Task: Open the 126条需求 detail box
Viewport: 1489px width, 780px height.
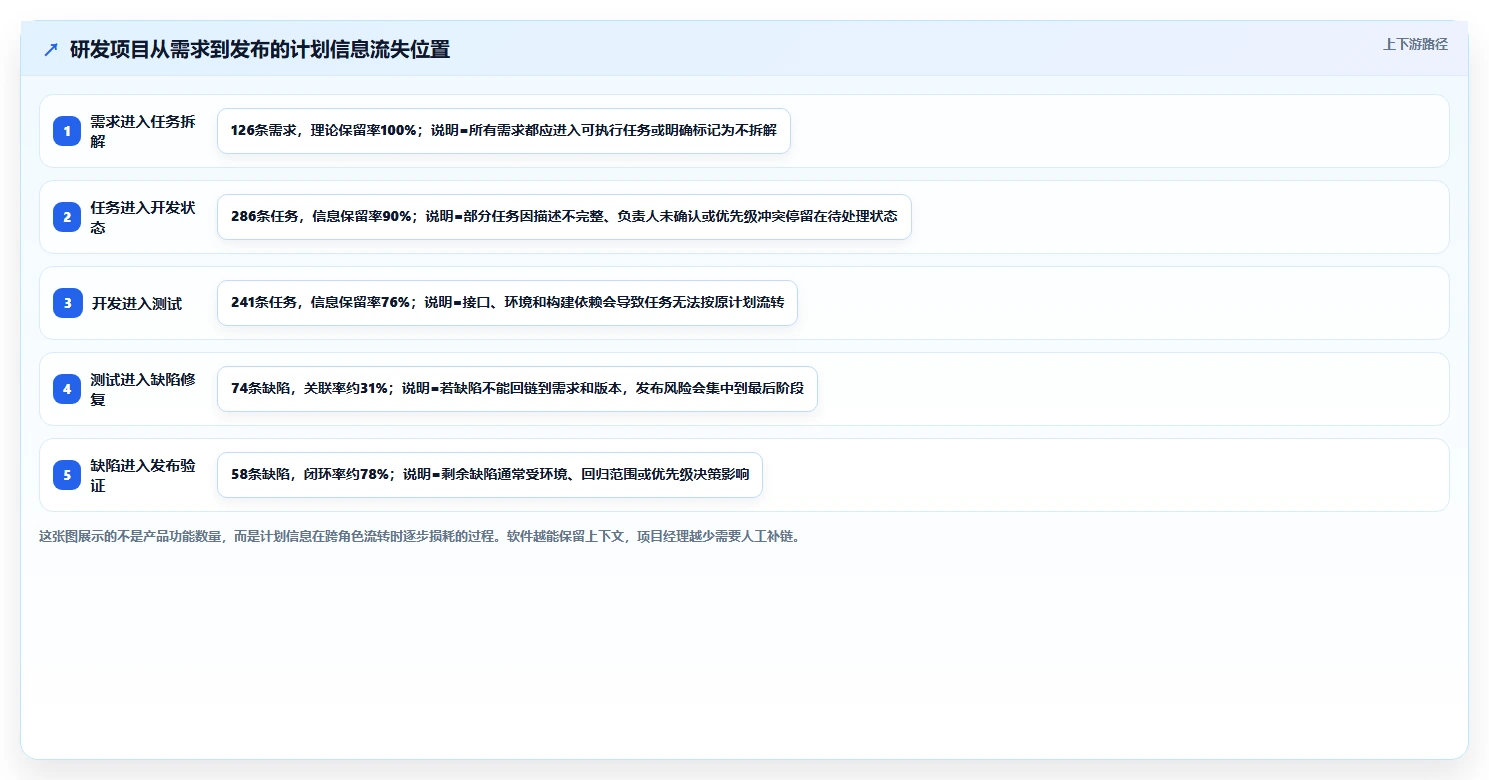Action: point(504,131)
